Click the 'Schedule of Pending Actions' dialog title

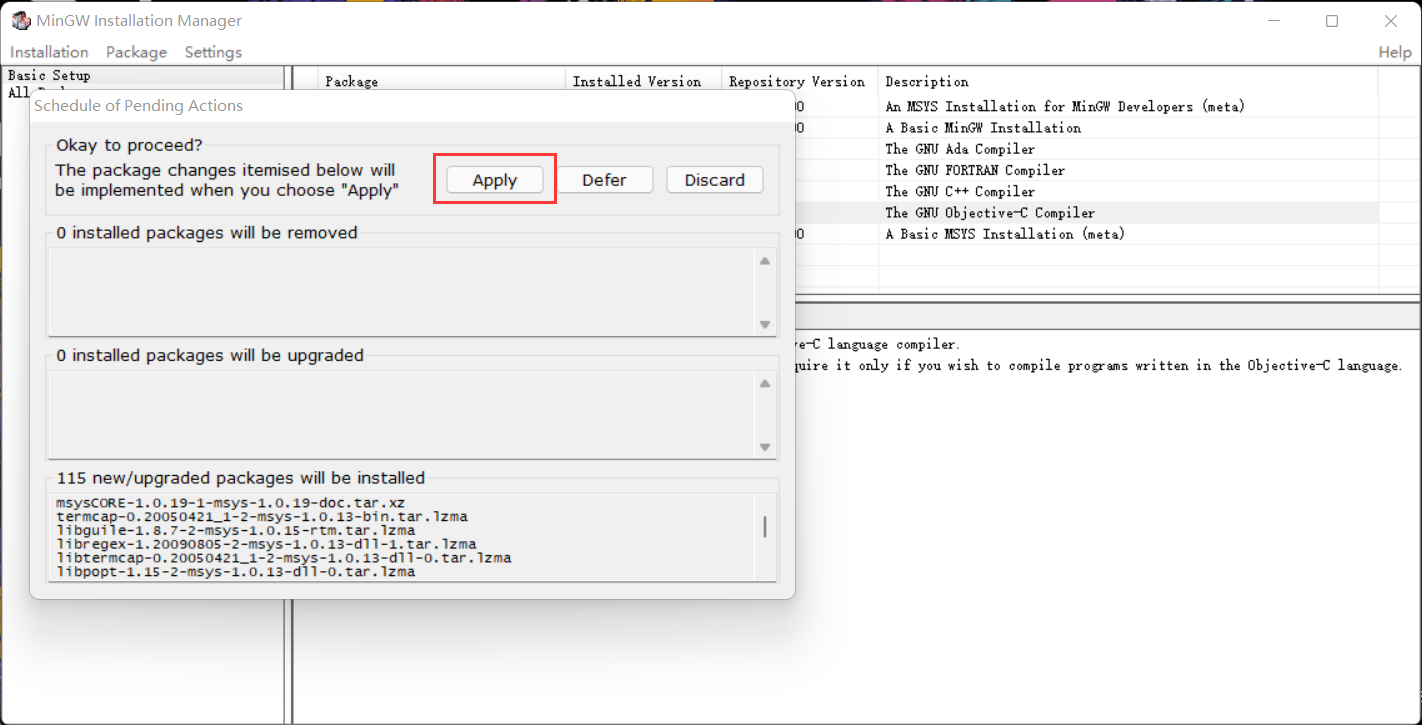click(x=139, y=105)
